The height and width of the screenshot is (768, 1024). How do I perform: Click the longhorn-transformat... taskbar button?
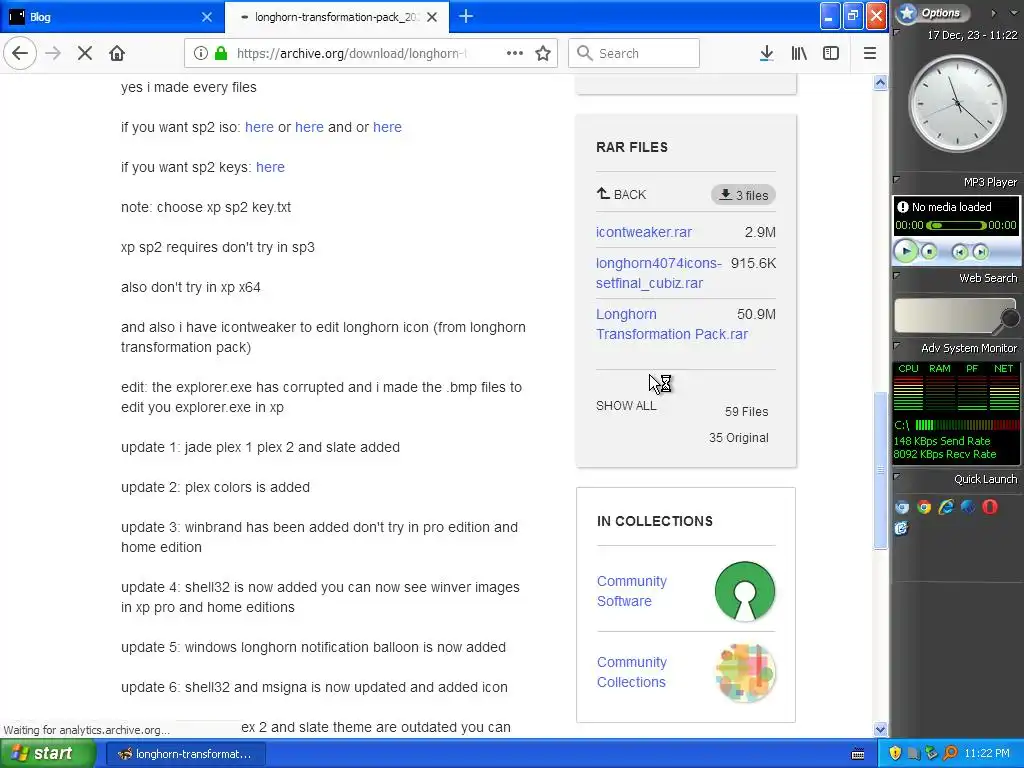(x=185, y=754)
